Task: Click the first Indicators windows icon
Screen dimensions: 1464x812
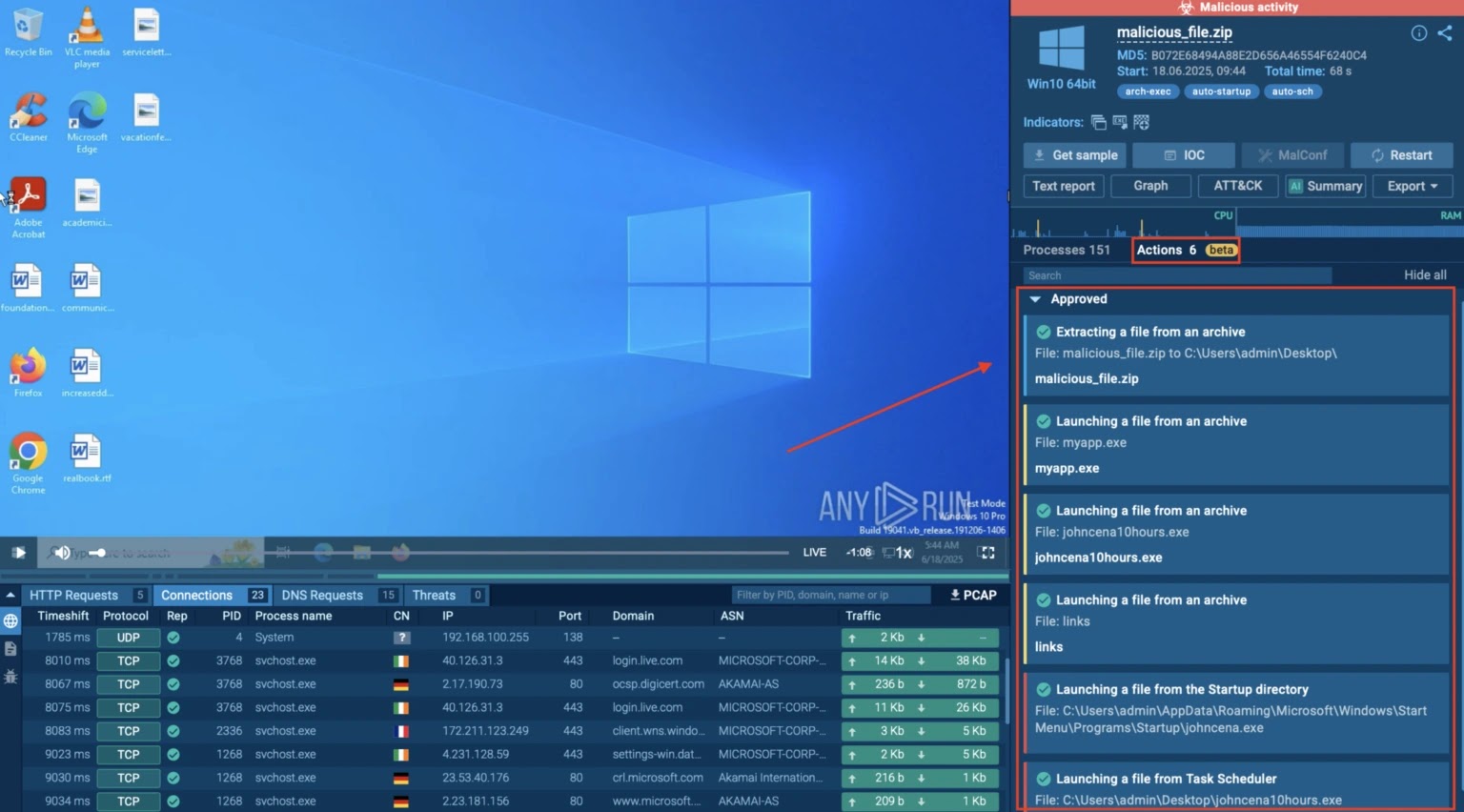Action: pos(1098,122)
